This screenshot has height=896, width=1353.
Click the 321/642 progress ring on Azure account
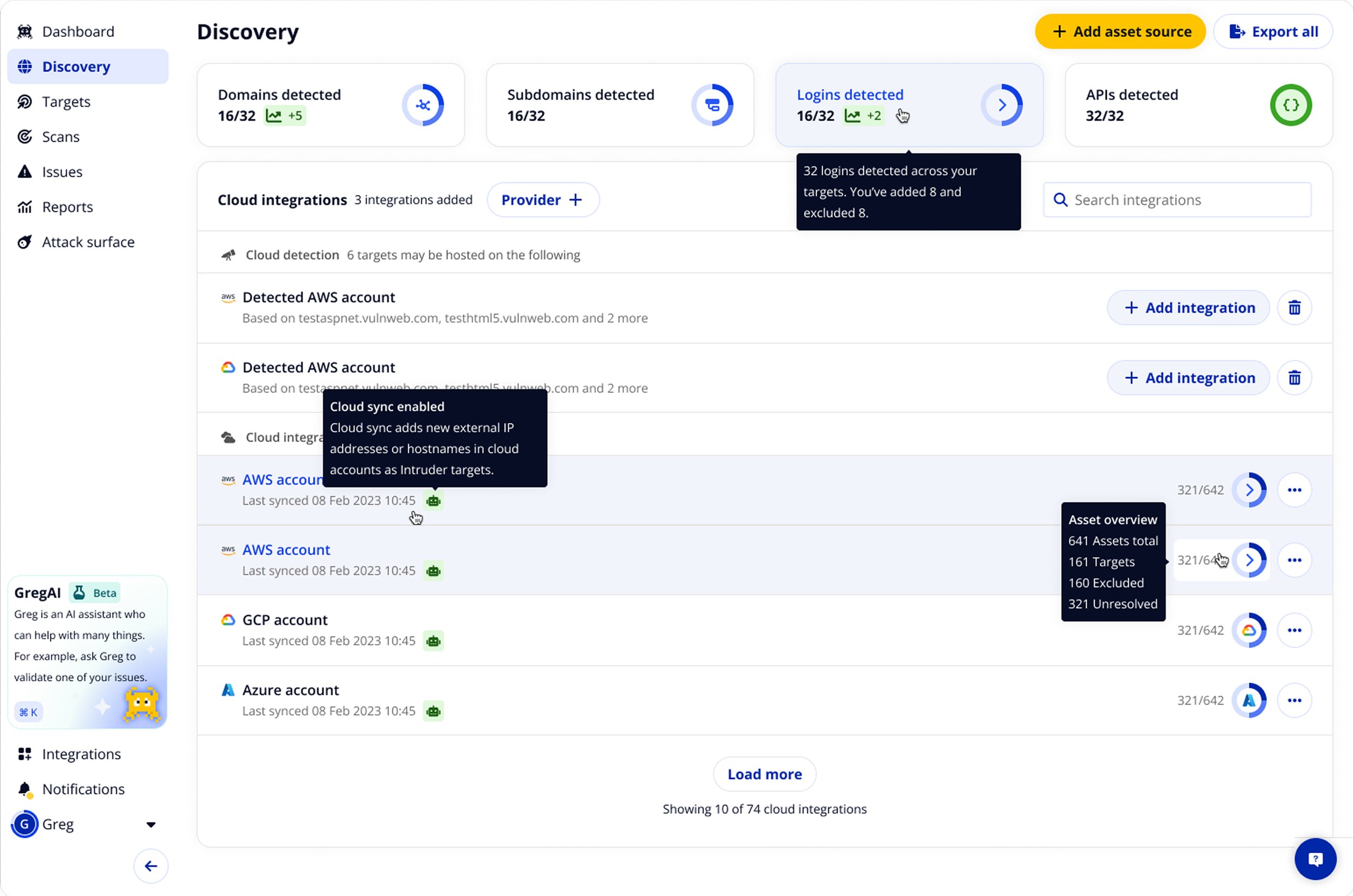(1251, 700)
